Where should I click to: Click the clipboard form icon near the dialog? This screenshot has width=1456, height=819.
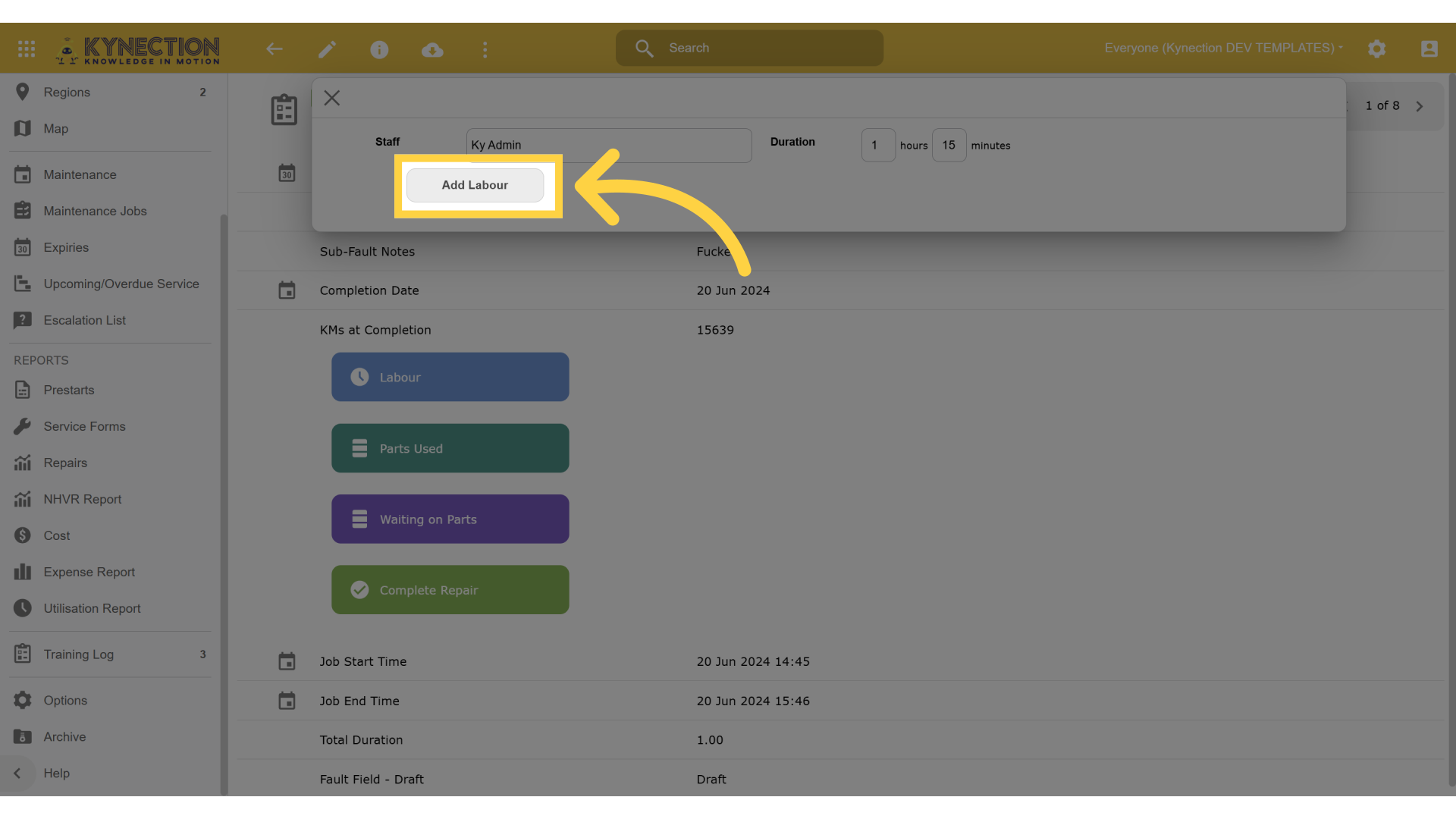click(284, 110)
